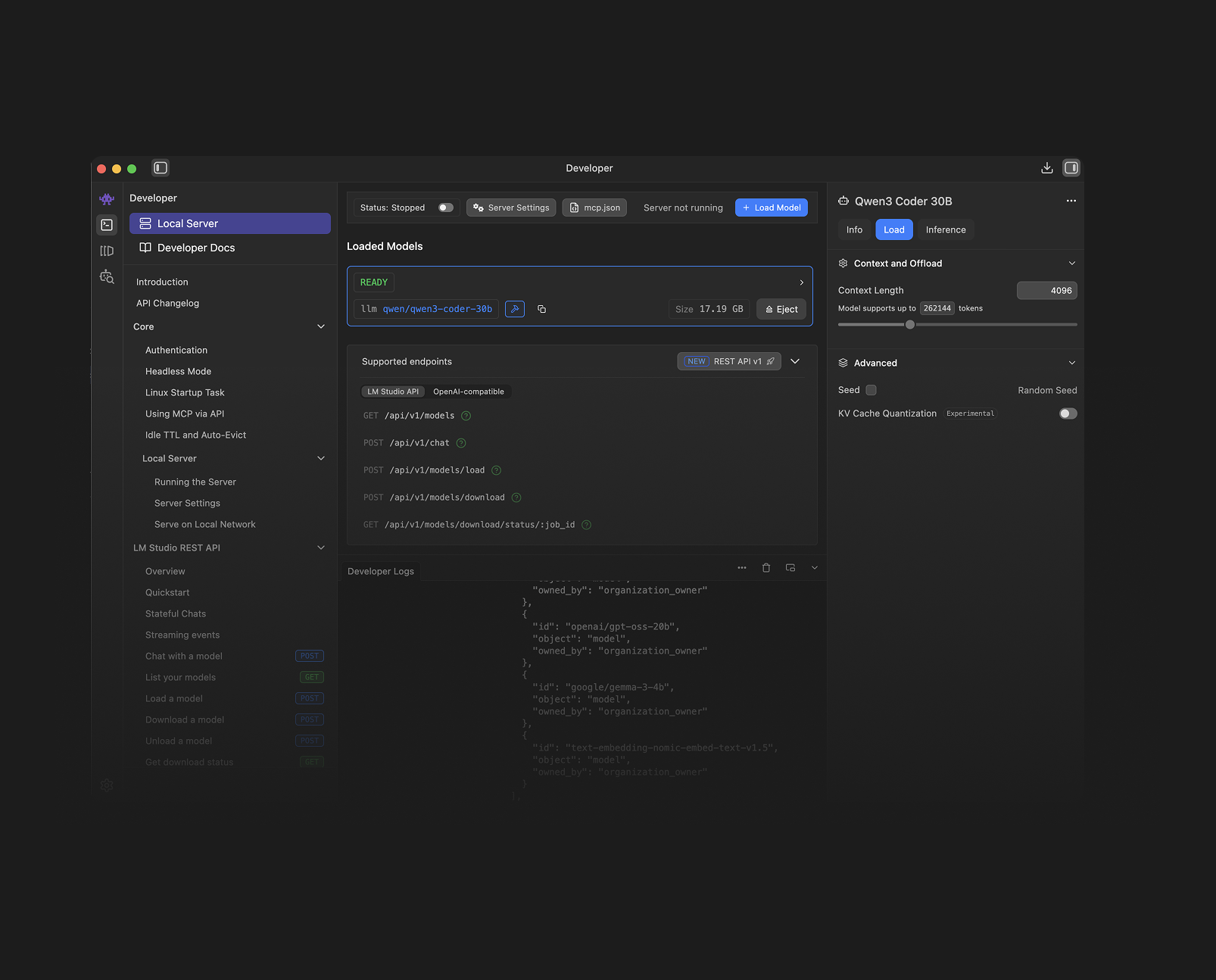The image size is (1216, 980).
Task: Click the wrench icon next to qwen3-coder-30b
Action: [x=515, y=309]
